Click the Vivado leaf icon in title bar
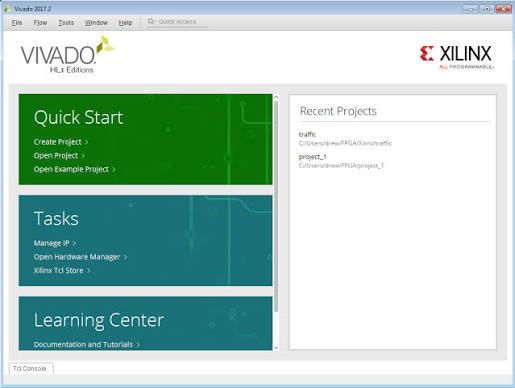The height and width of the screenshot is (388, 515). point(7,9)
